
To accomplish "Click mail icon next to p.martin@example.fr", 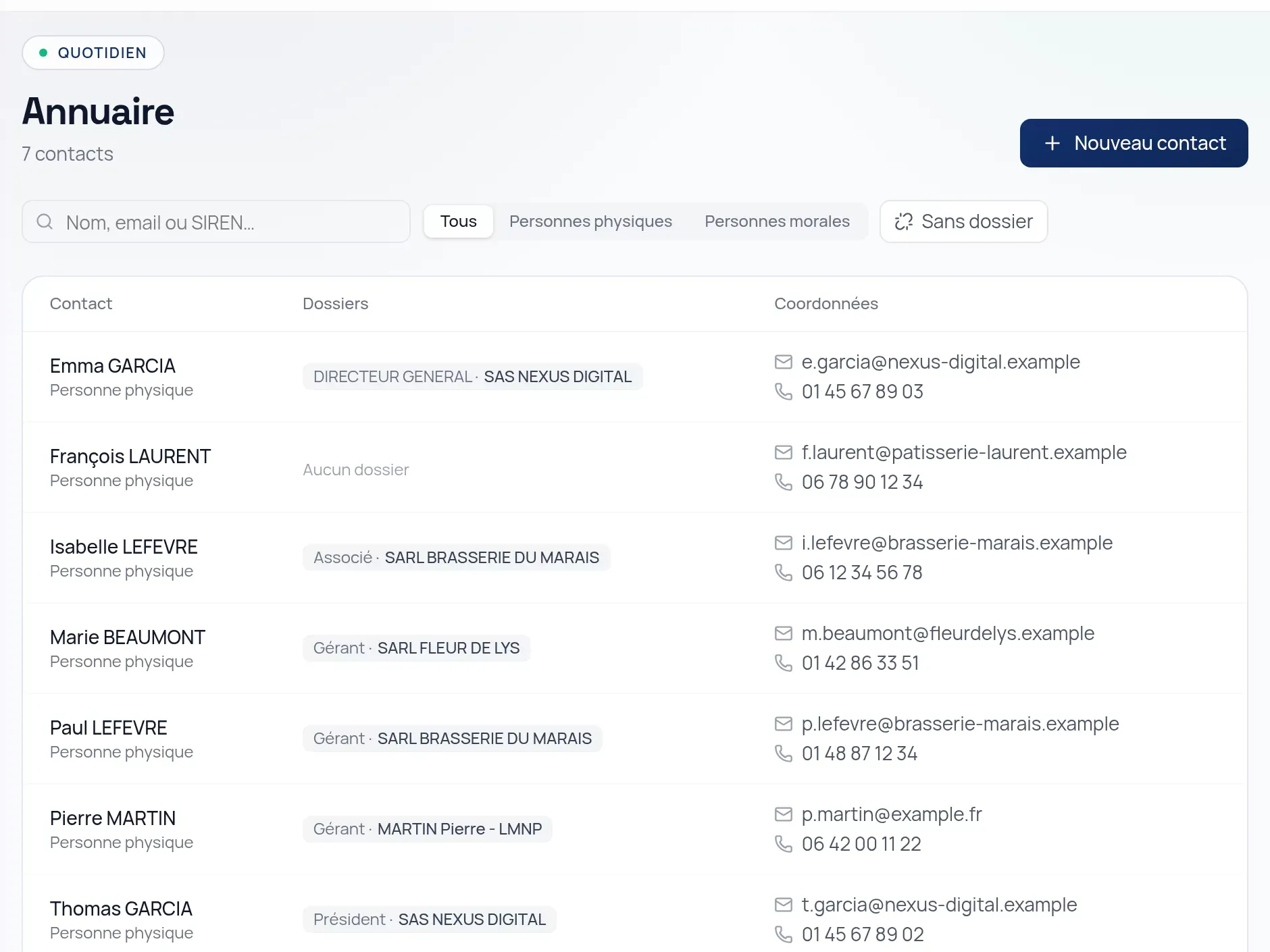I will point(783,814).
